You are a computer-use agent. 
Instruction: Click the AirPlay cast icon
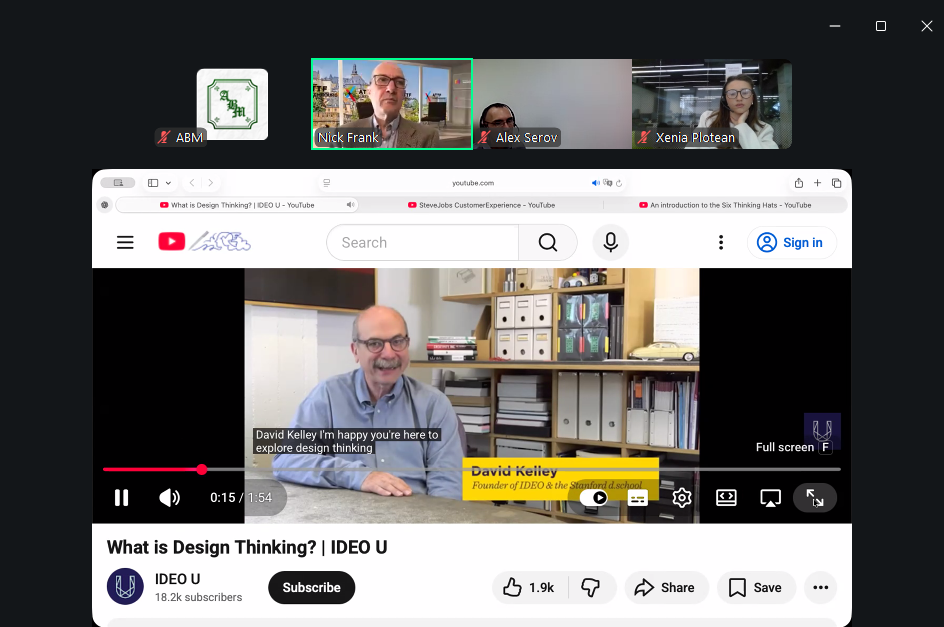770,497
